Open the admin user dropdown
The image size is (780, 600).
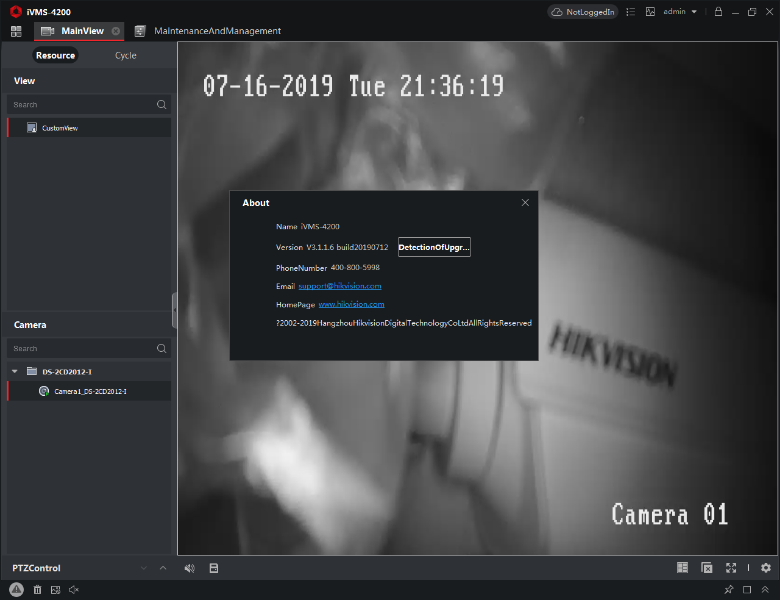pyautogui.click(x=680, y=11)
